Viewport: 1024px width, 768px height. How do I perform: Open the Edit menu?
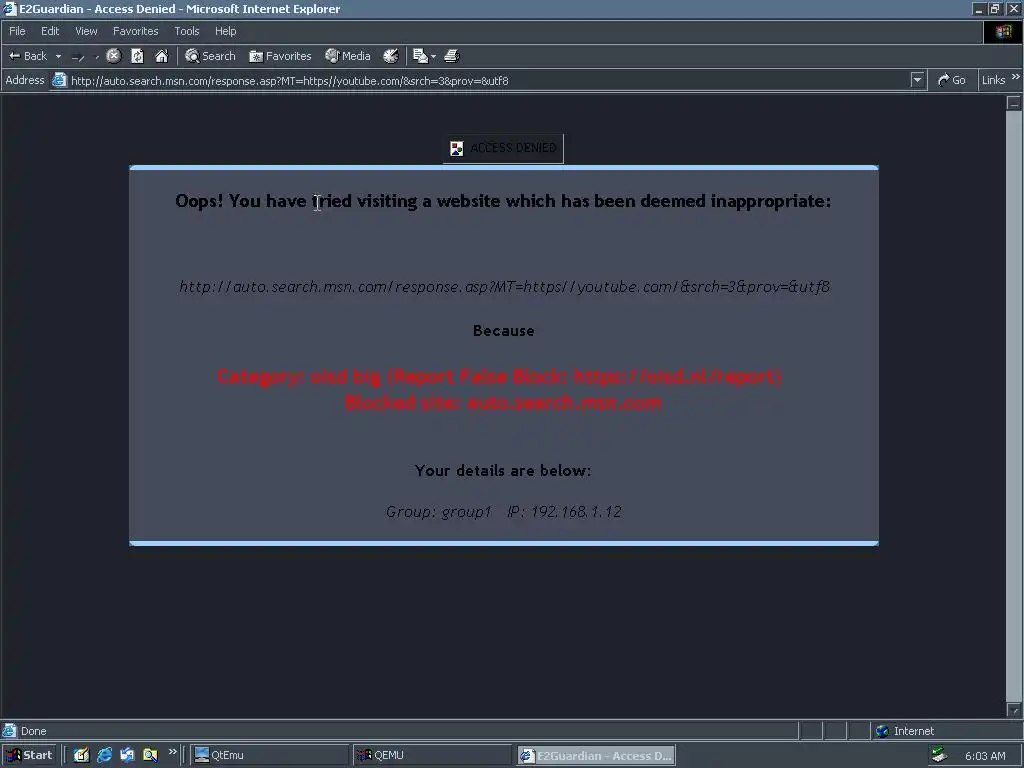coord(50,31)
